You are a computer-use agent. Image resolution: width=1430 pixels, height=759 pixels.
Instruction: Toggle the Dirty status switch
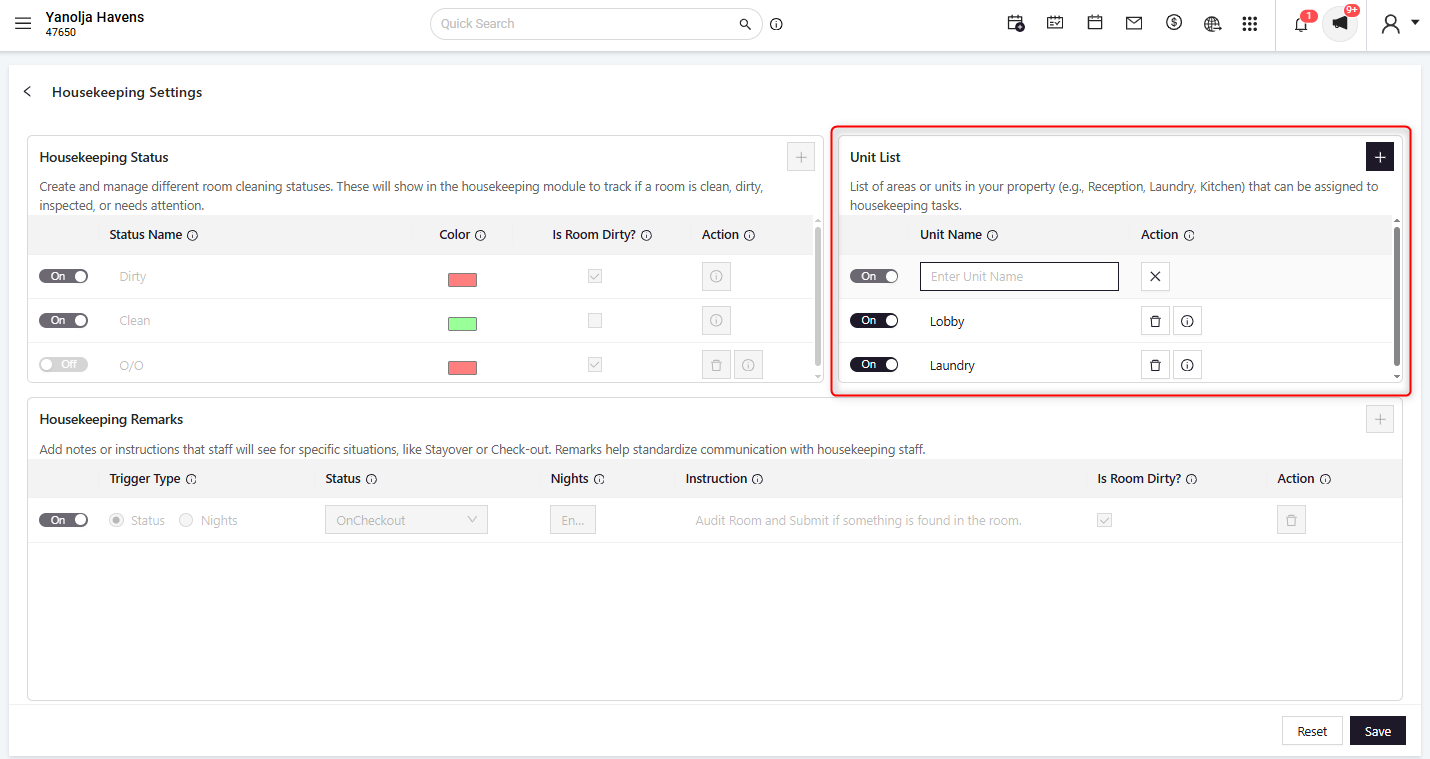click(x=64, y=276)
